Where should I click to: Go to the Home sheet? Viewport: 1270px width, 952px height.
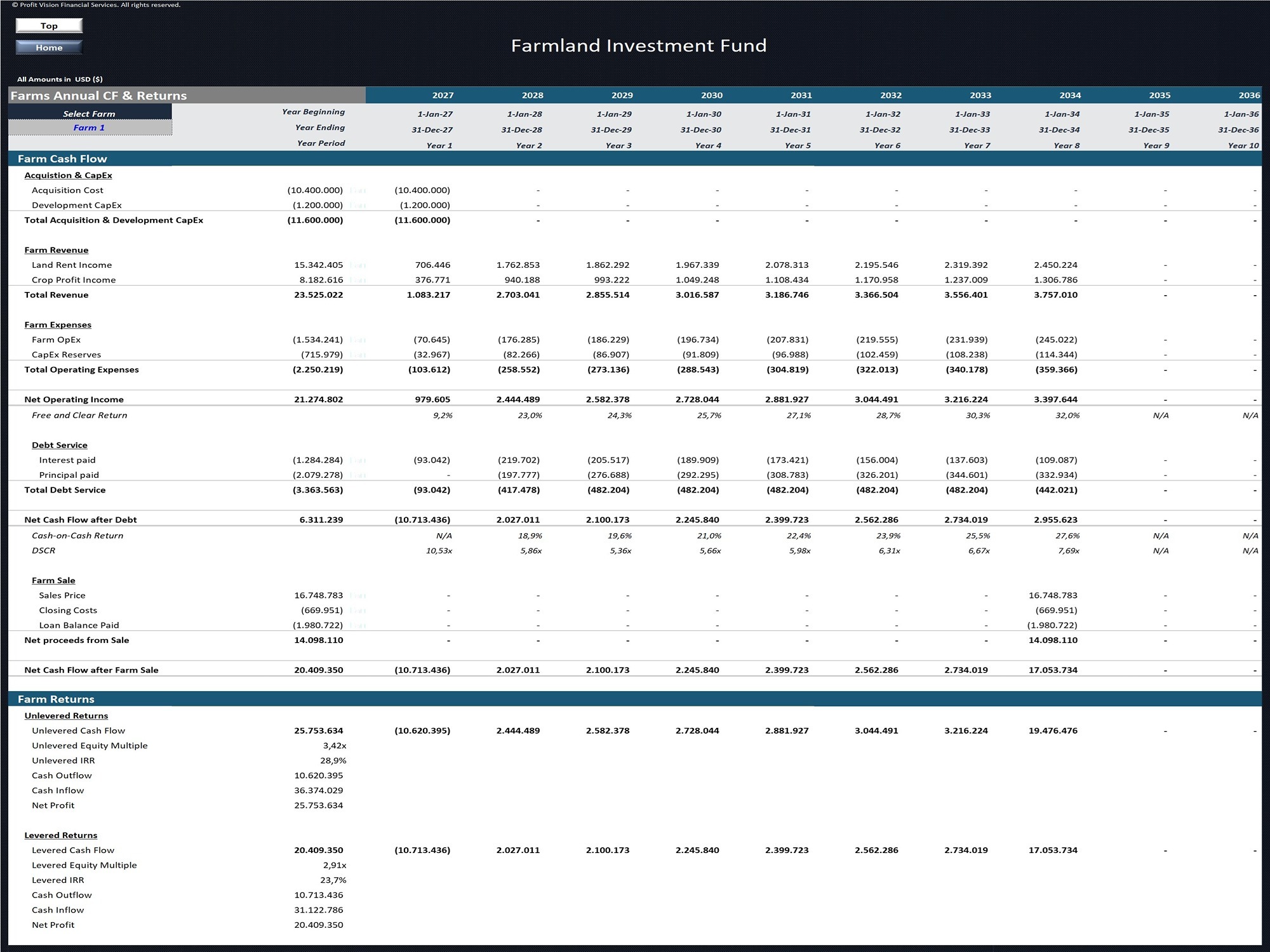coord(49,48)
